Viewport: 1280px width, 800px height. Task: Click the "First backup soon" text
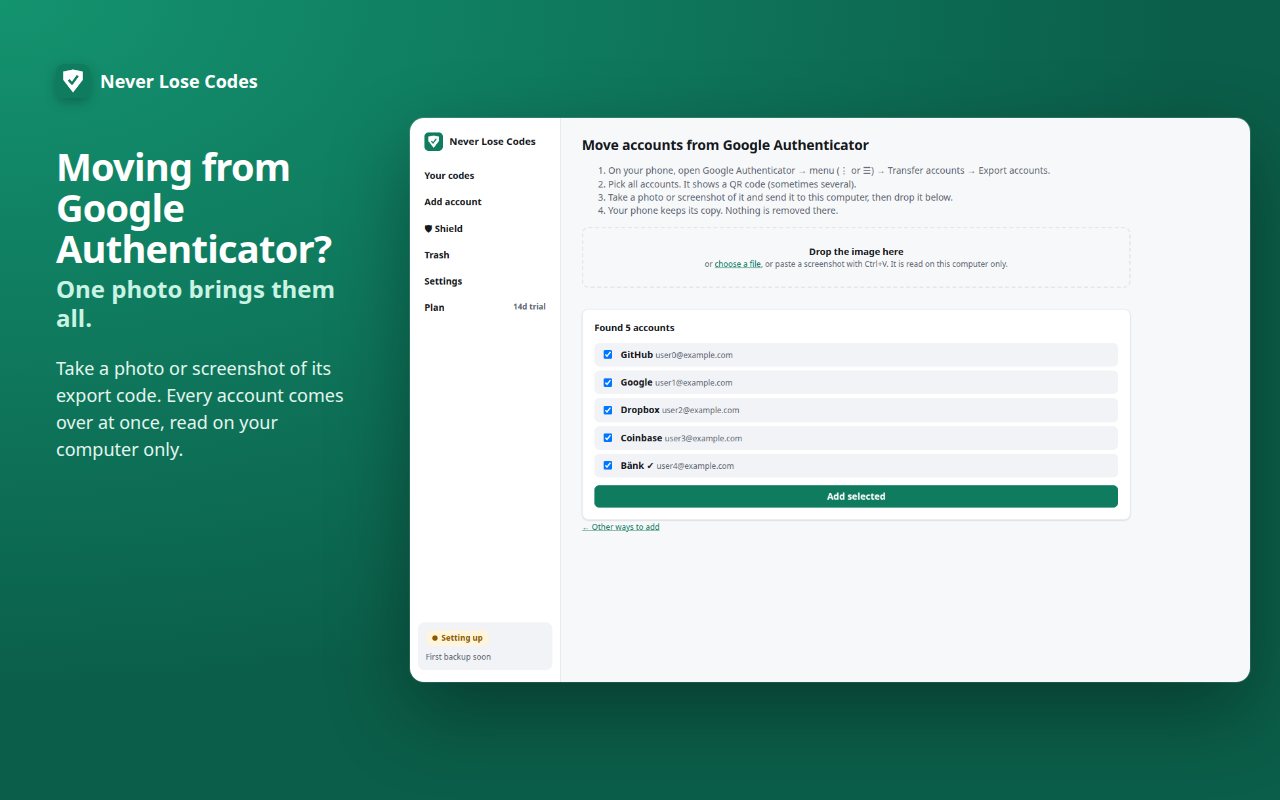click(458, 657)
